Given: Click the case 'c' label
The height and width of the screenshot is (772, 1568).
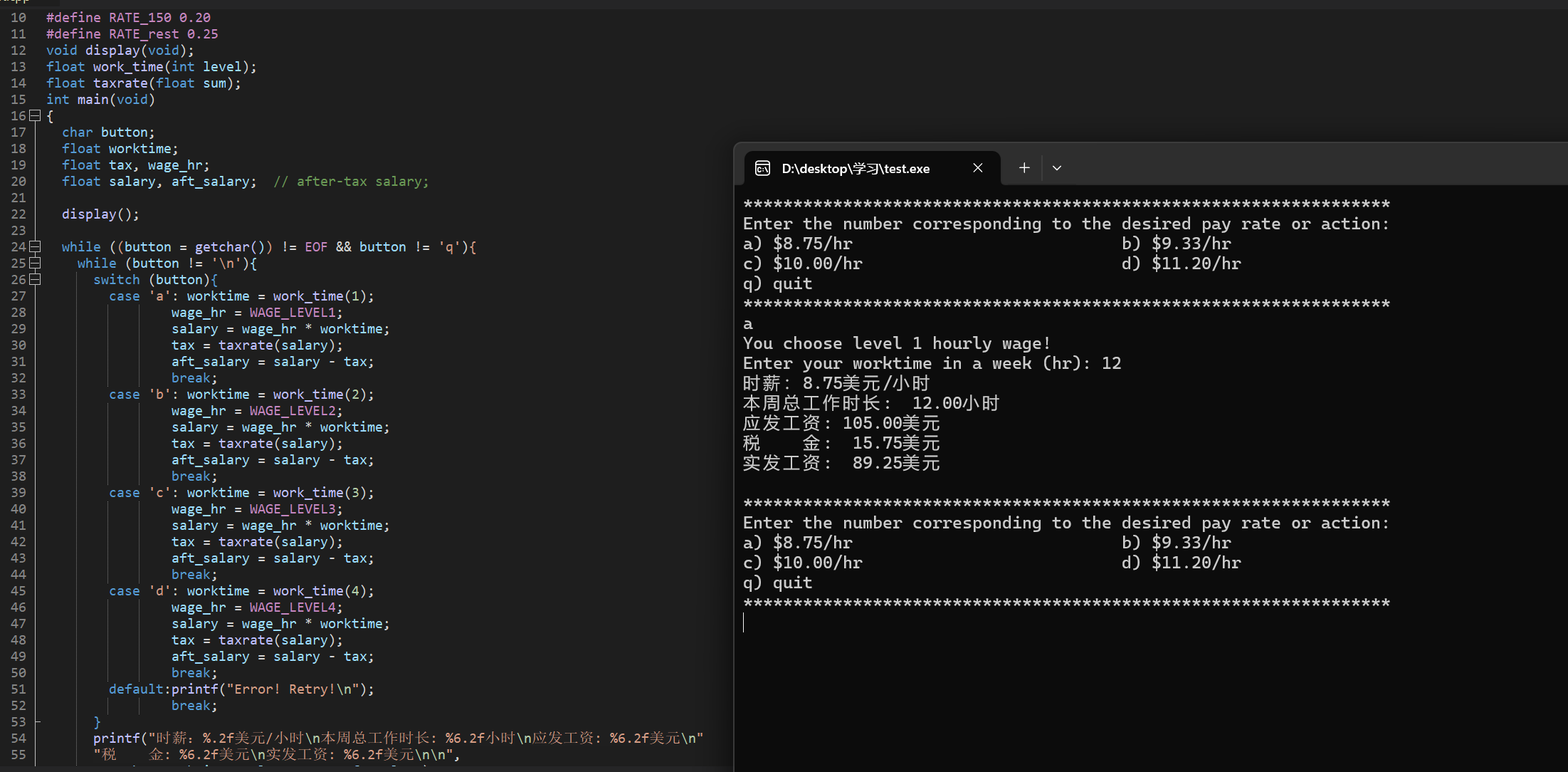Looking at the screenshot, I should (140, 492).
